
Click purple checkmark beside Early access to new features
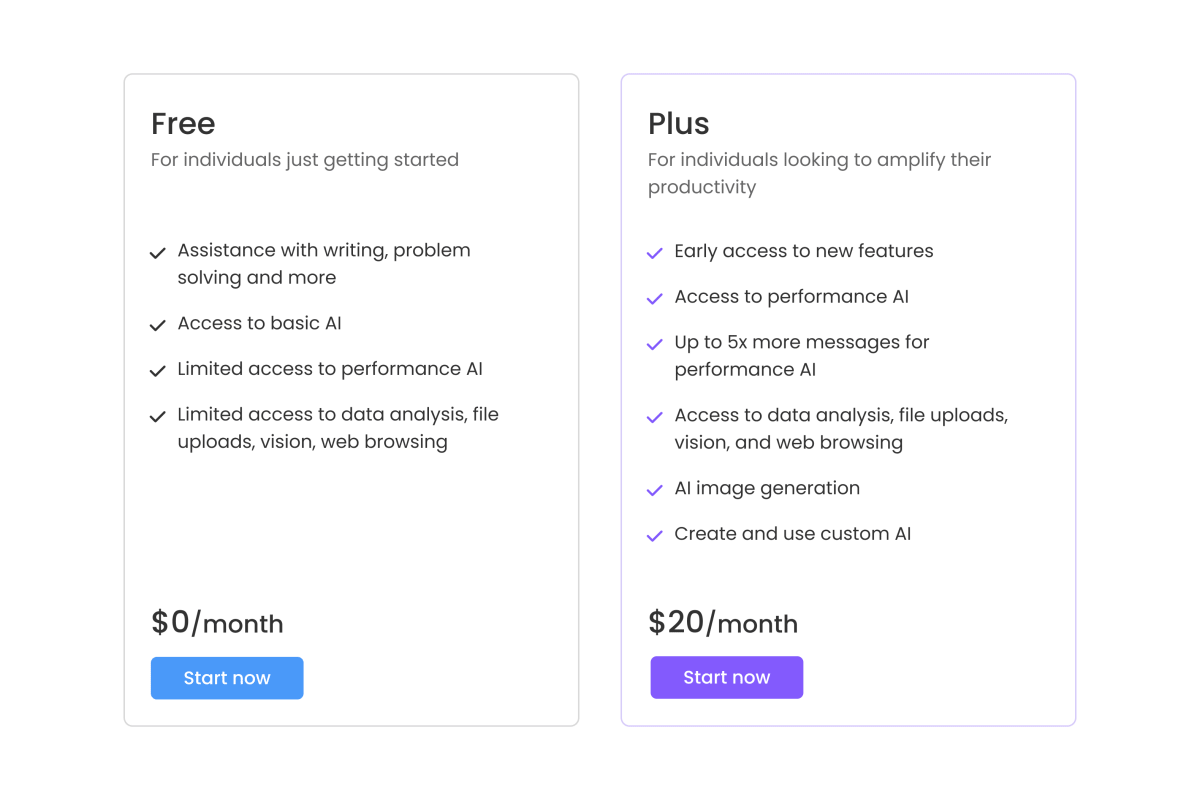(655, 253)
